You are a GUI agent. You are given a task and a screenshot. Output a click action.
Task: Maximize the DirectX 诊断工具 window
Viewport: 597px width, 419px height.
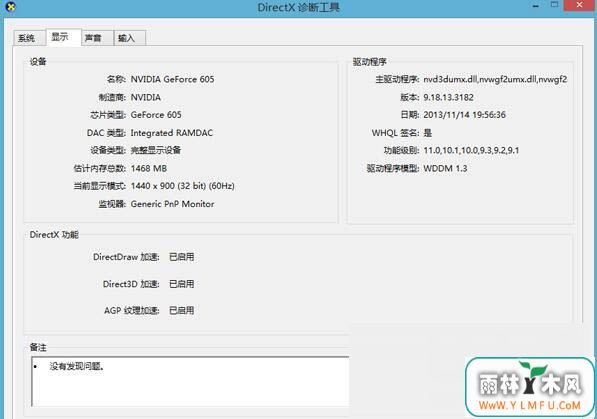click(554, 5)
